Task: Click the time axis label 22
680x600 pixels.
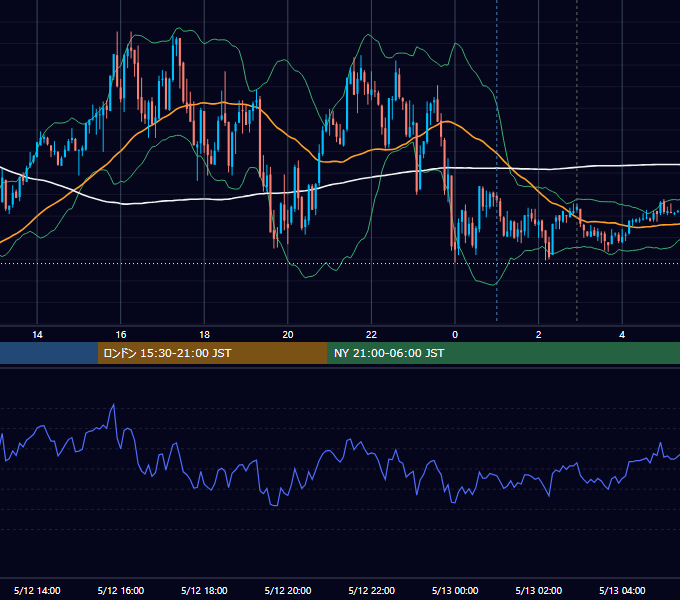Action: coord(371,335)
